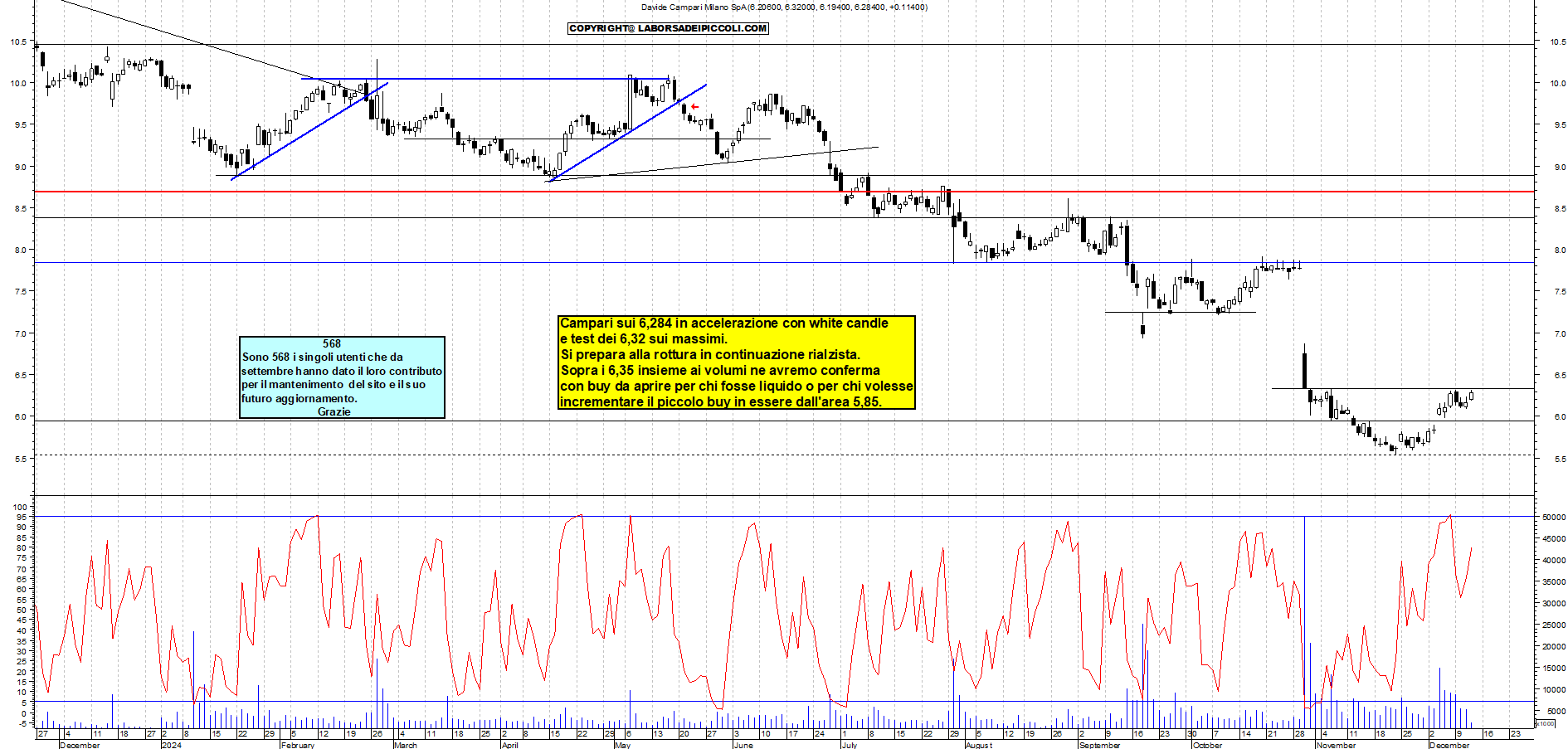Click the 'Campari sui 6,284 in accelerazione' line
Viewport: 1568px width, 749px height.
tap(724, 323)
